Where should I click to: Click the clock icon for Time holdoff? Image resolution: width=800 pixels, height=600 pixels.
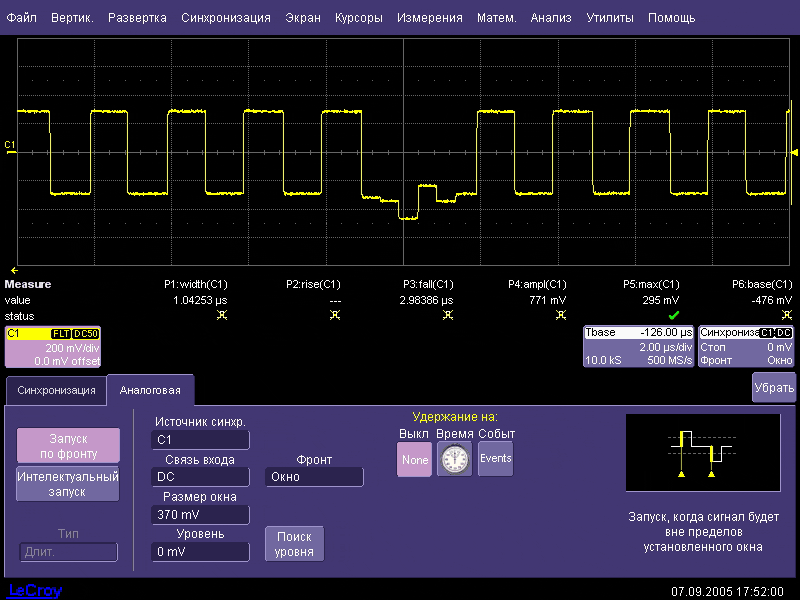point(454,459)
